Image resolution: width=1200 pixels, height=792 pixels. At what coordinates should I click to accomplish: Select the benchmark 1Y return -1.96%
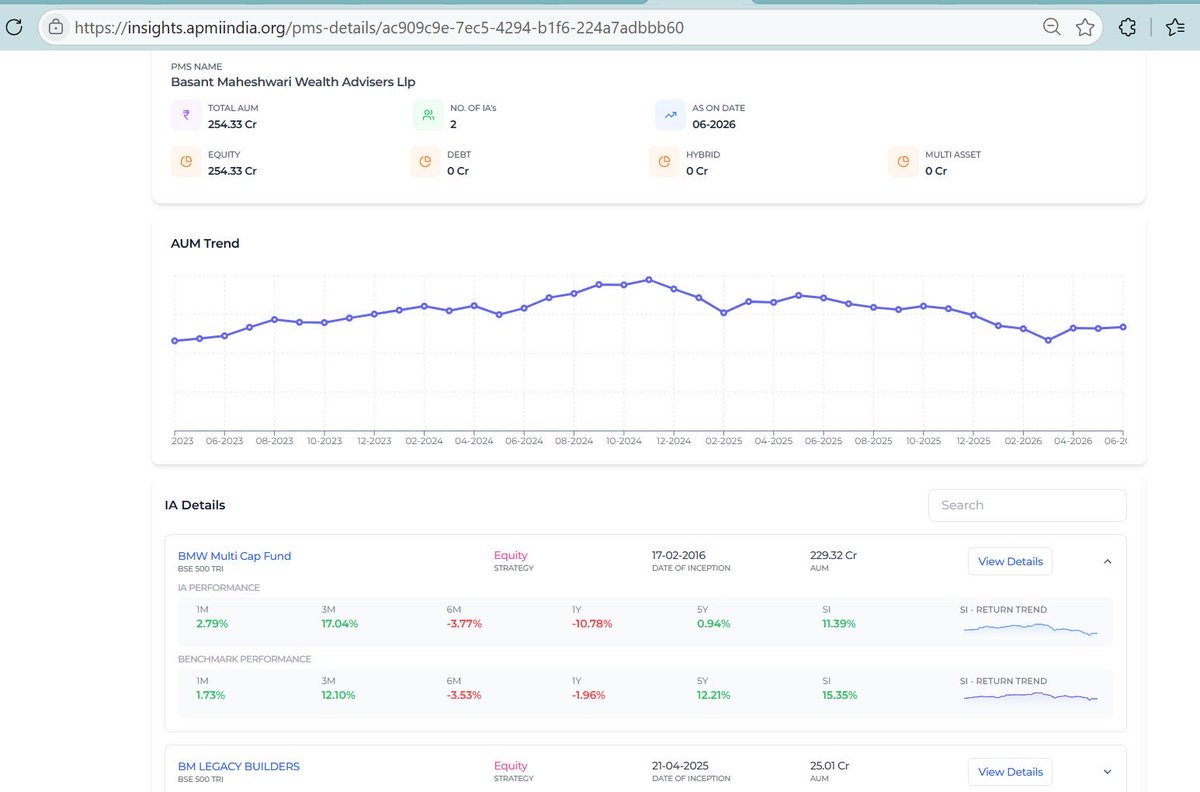pos(588,694)
